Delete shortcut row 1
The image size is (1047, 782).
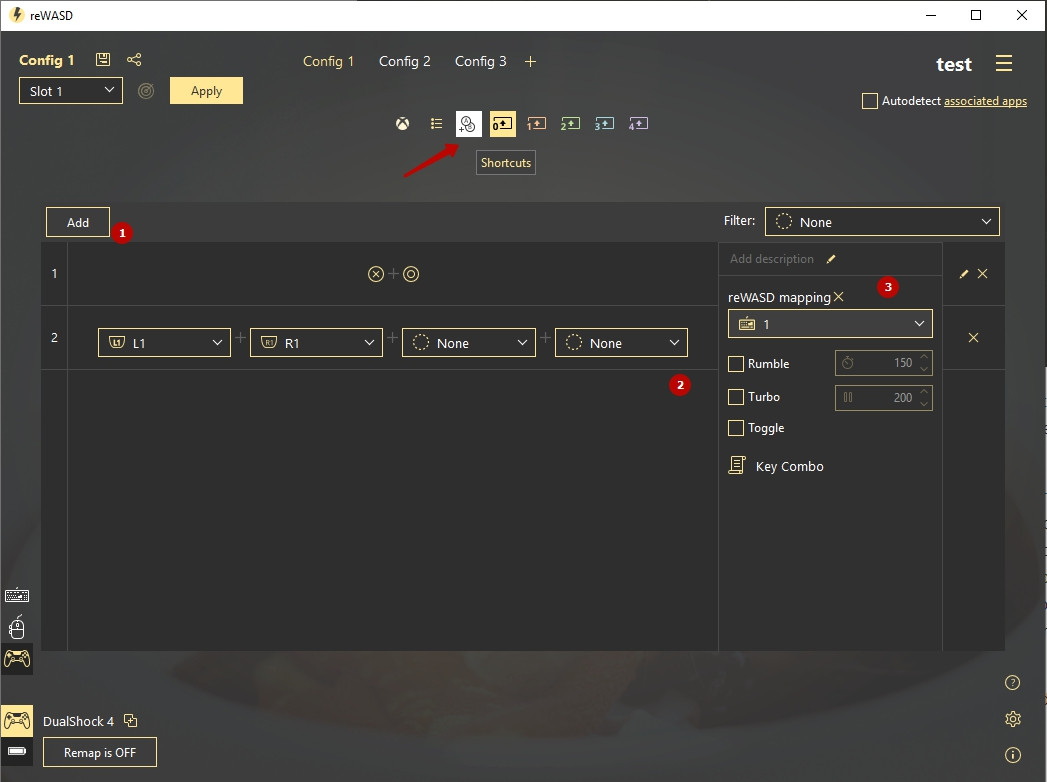(x=982, y=274)
